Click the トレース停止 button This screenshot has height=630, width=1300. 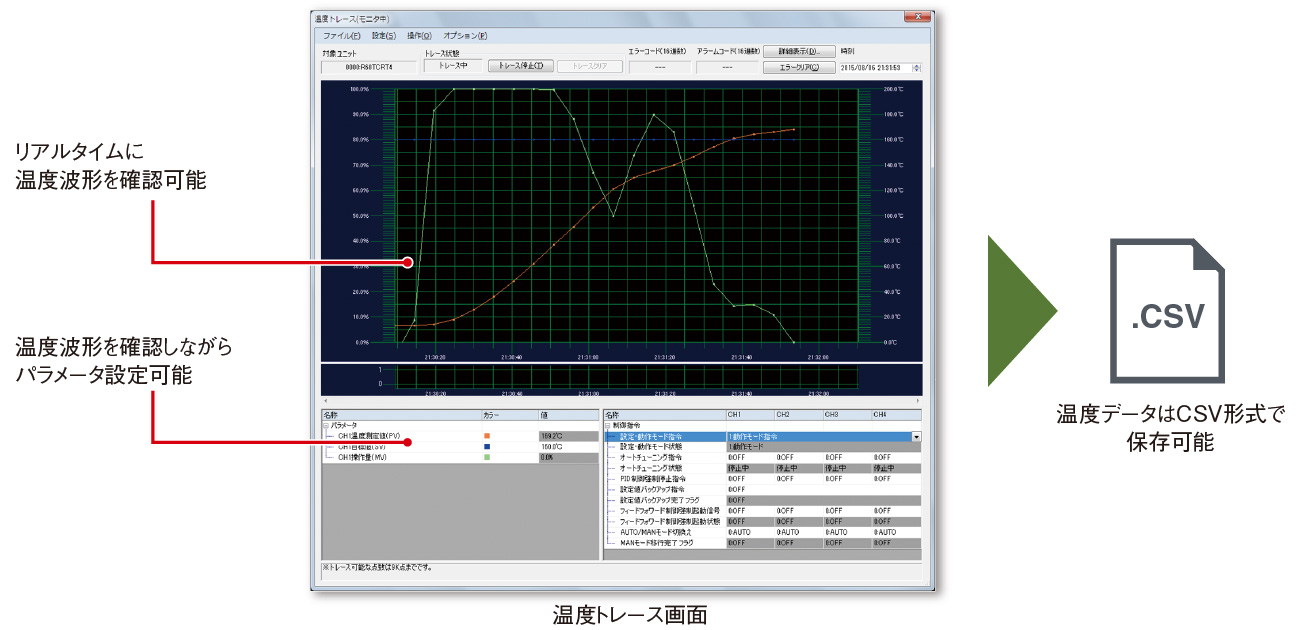(520, 67)
